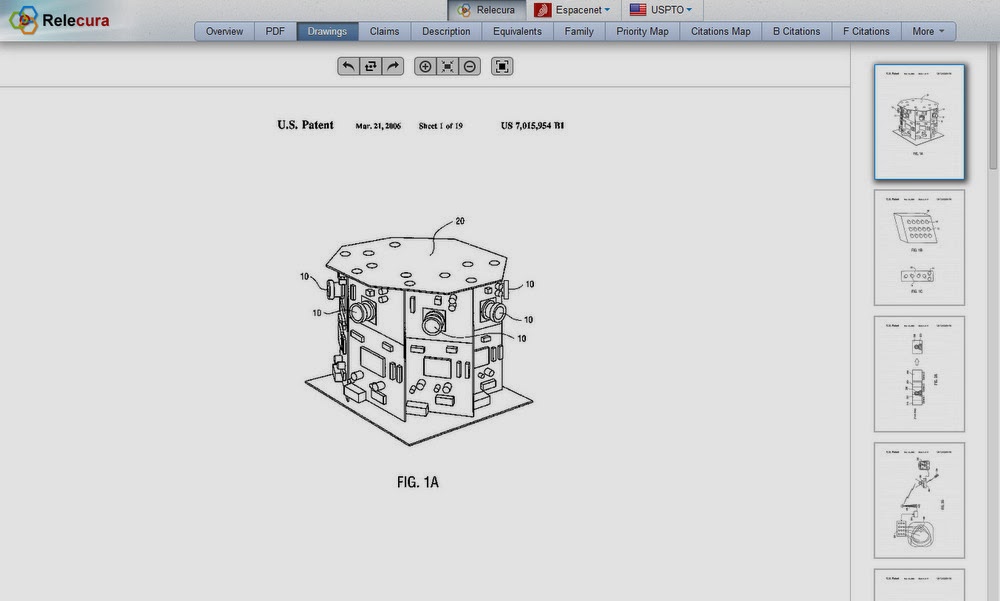
Task: Select the Drawings tab
Action: (327, 31)
